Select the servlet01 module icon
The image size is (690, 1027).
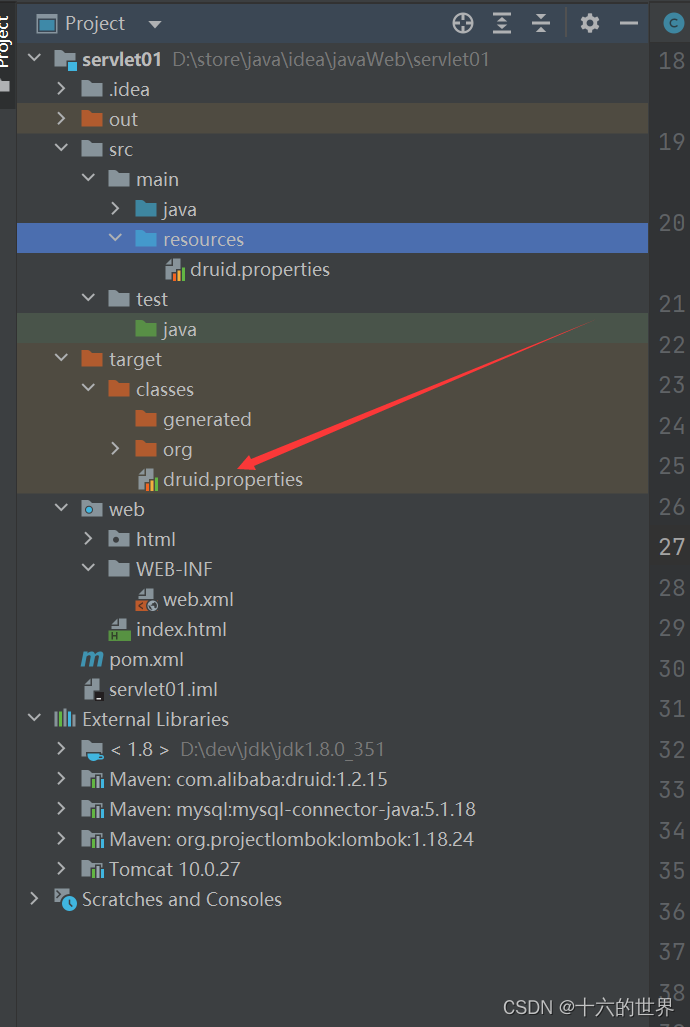[x=65, y=60]
